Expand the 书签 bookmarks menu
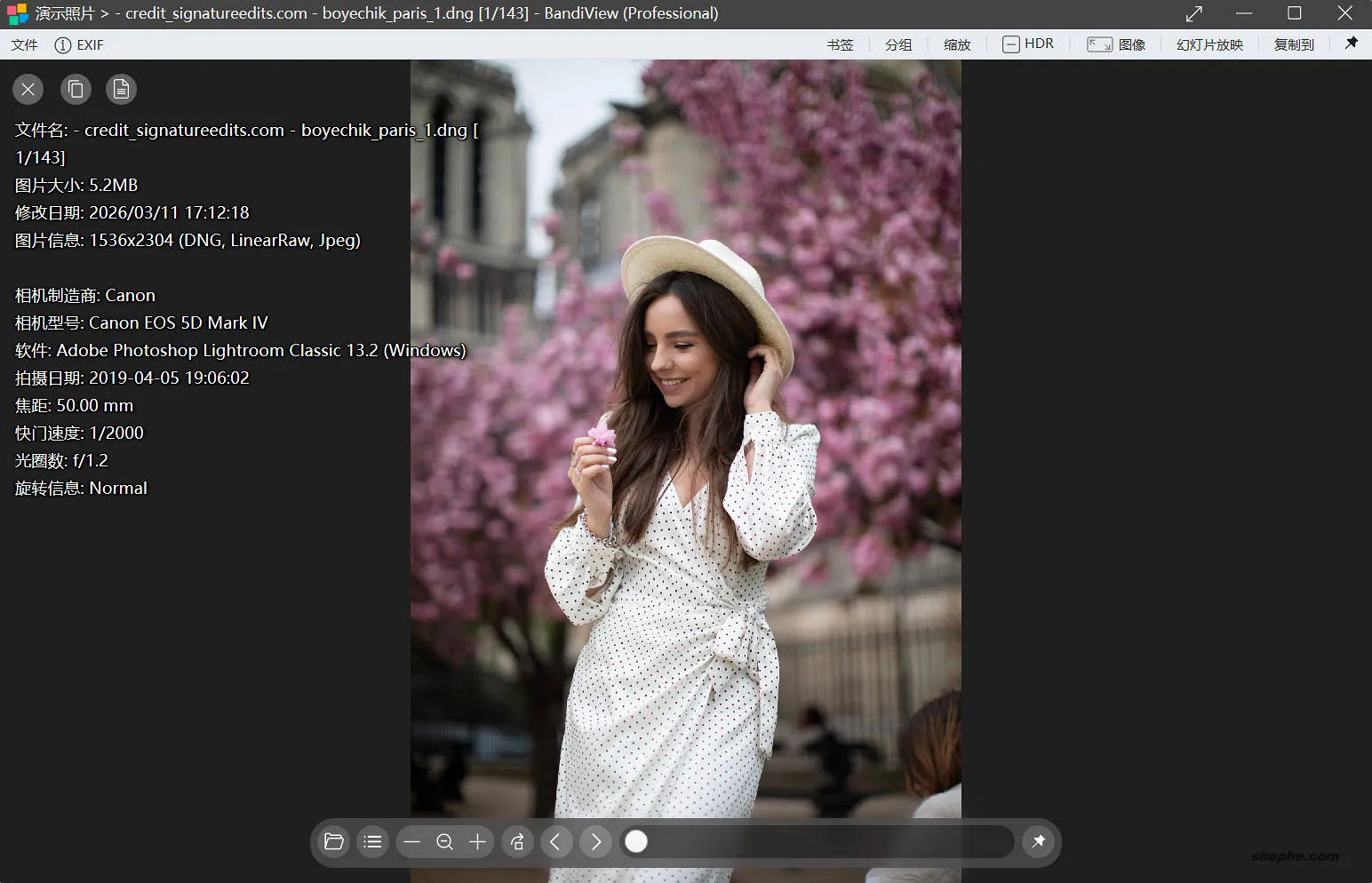Image resolution: width=1372 pixels, height=883 pixels. point(840,44)
